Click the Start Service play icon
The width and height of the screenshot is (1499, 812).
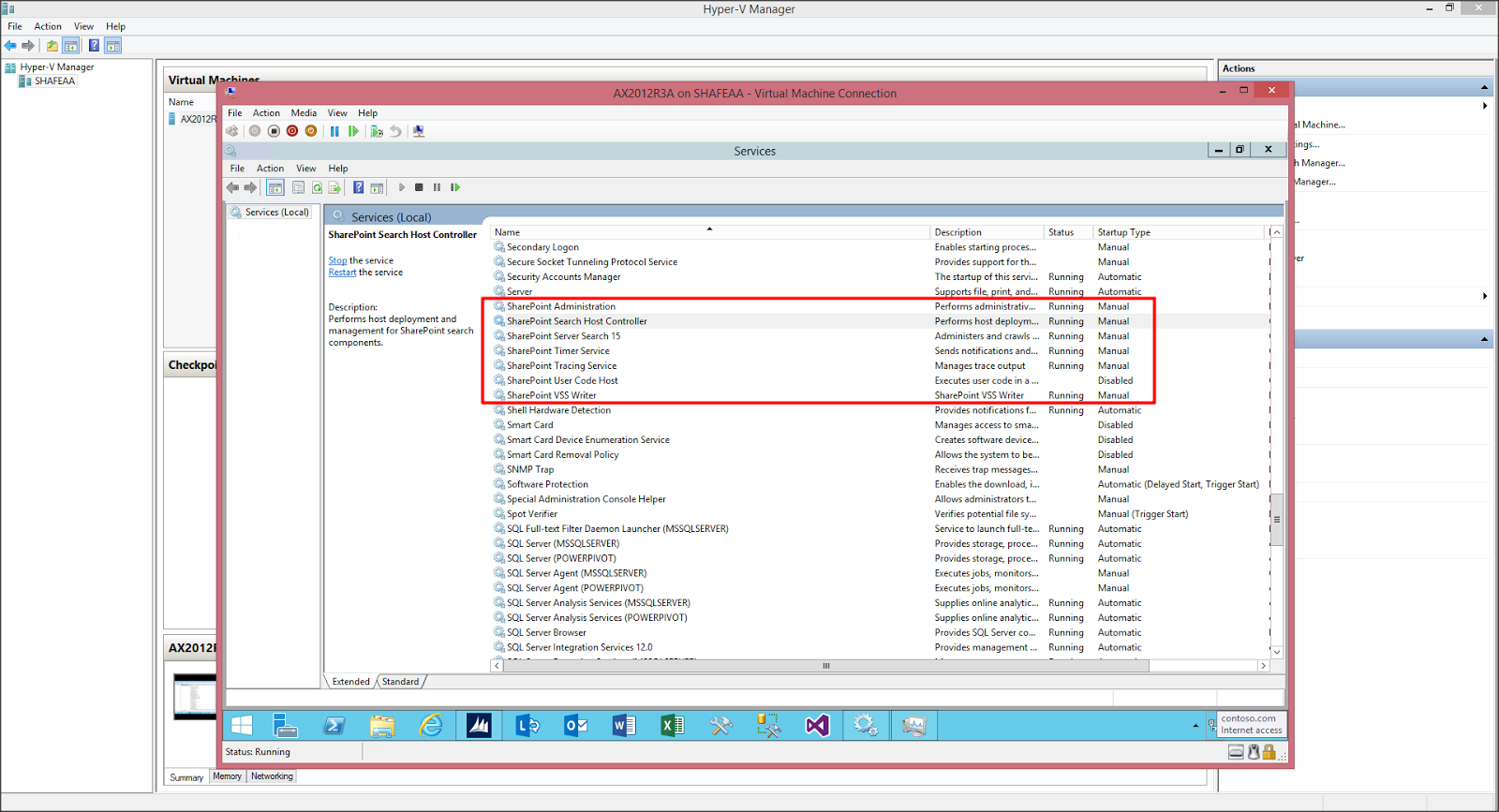click(402, 187)
